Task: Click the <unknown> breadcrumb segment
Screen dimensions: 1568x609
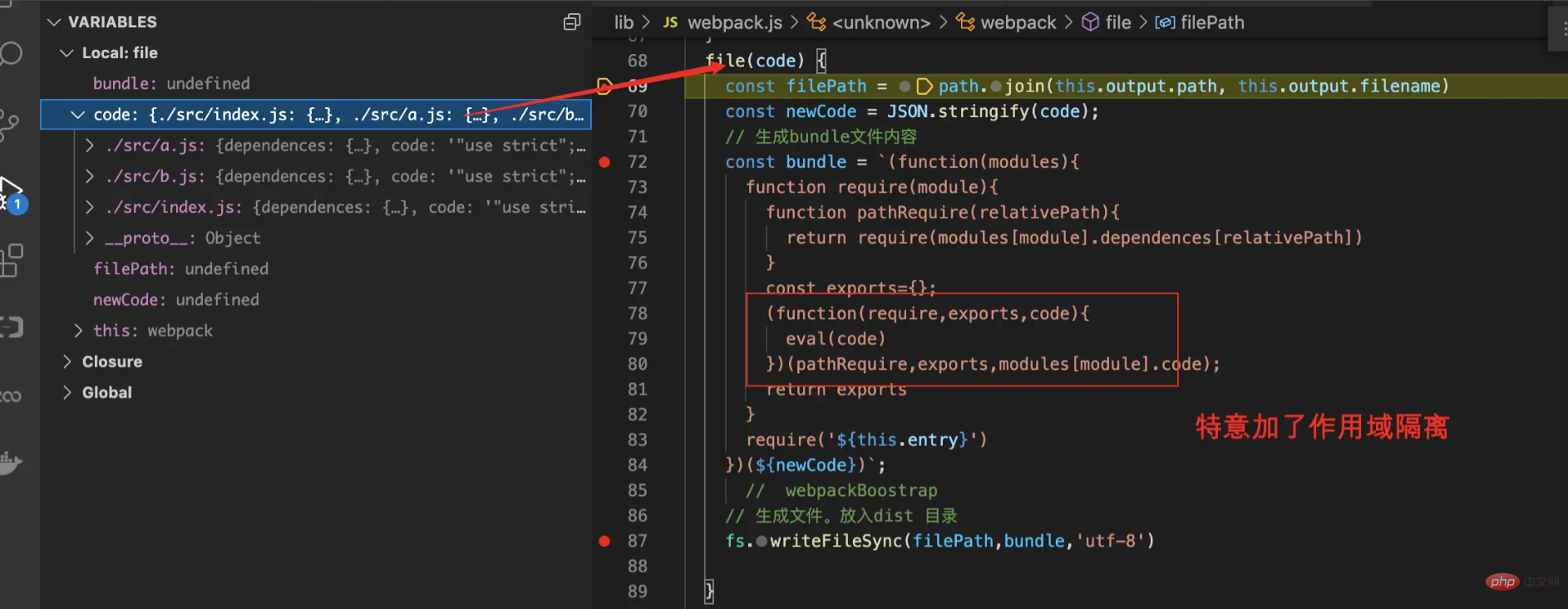Action: click(881, 22)
